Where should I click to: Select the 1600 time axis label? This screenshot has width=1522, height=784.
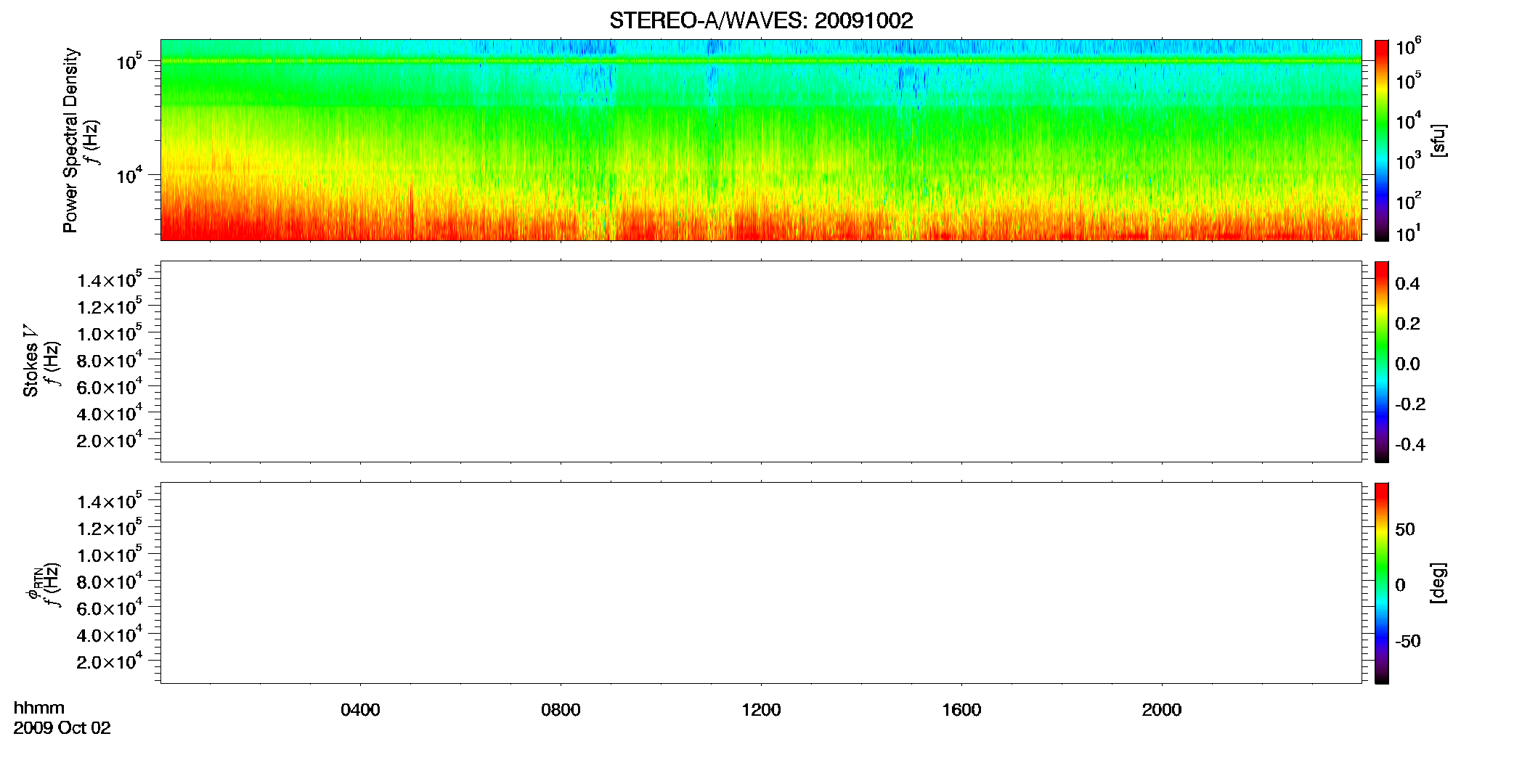[x=961, y=710]
